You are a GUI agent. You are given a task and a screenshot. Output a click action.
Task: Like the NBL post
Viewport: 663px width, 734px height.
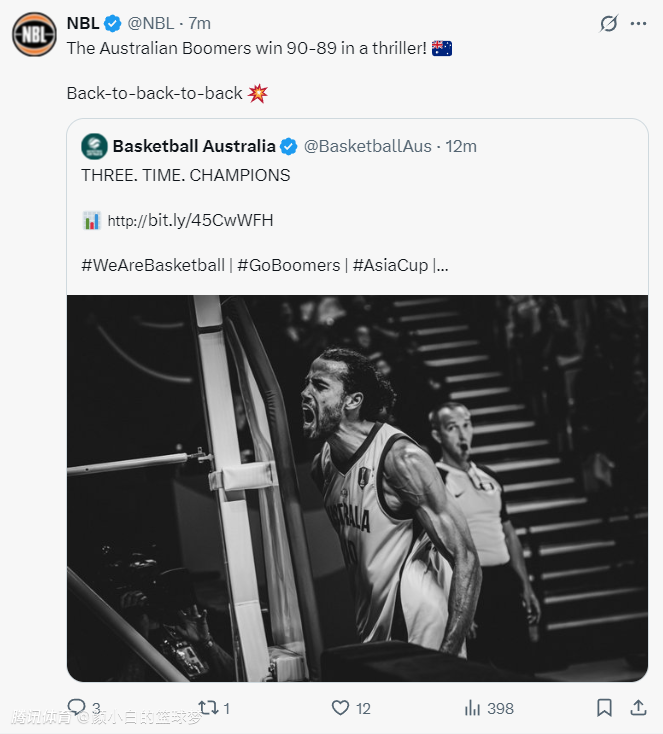[341, 708]
